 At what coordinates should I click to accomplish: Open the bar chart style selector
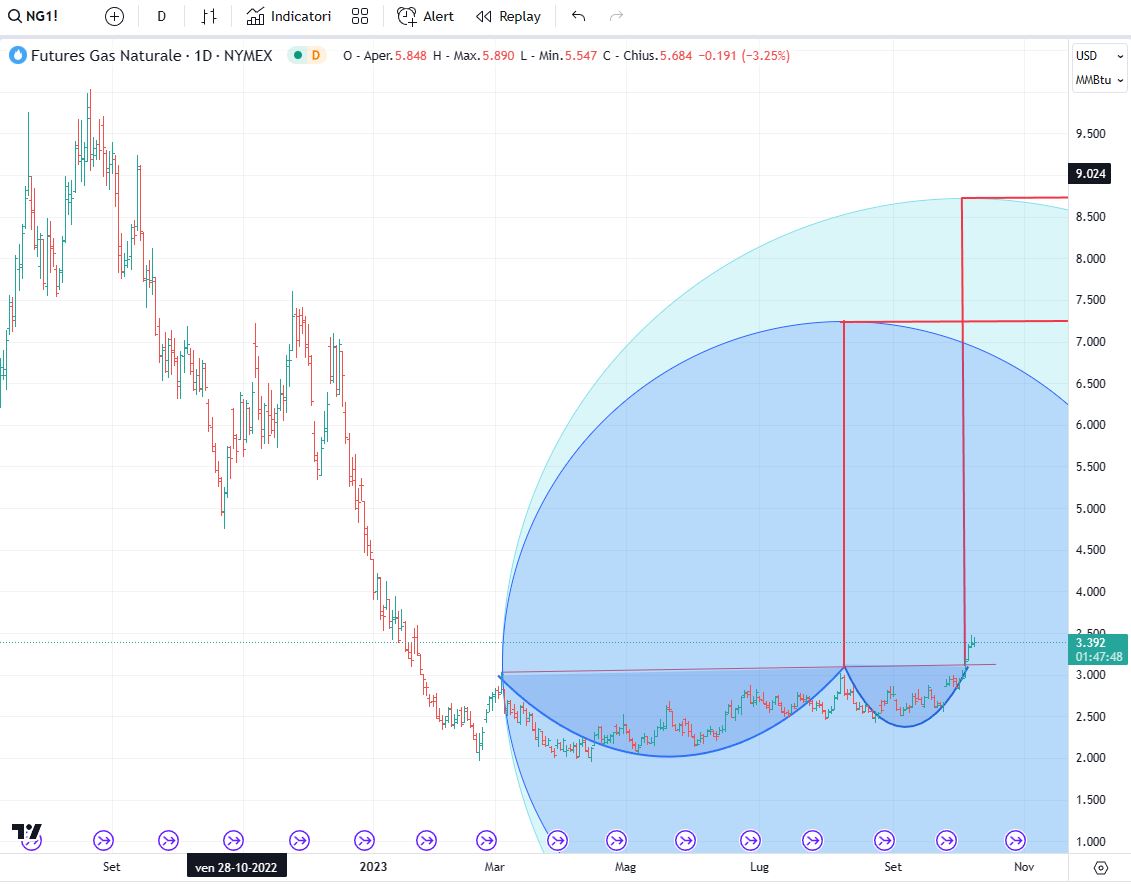(208, 16)
